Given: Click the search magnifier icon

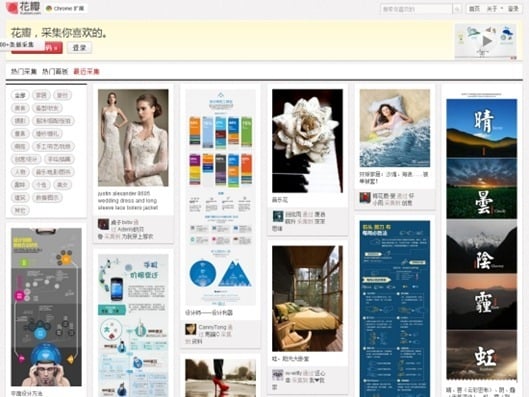Looking at the screenshot, I should 457,9.
